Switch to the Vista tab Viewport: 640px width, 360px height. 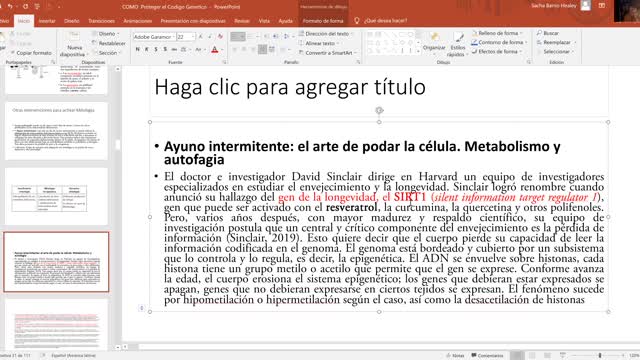click(x=264, y=21)
